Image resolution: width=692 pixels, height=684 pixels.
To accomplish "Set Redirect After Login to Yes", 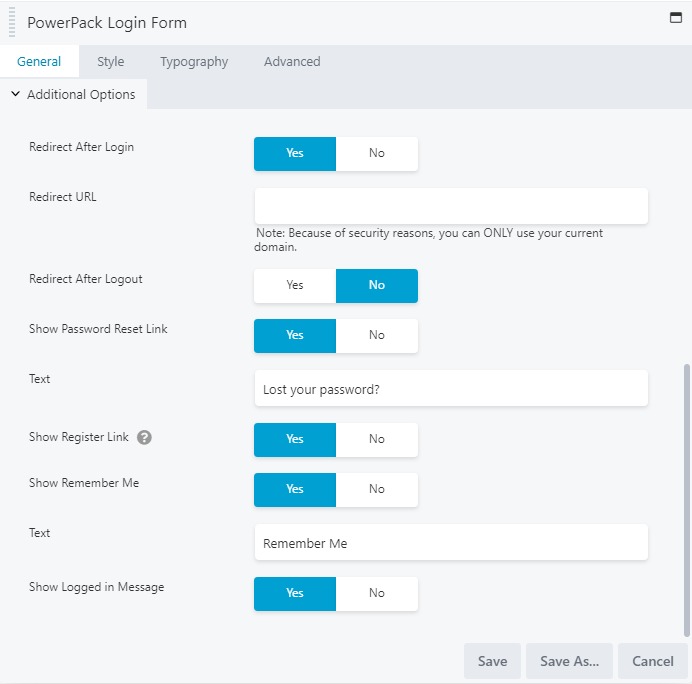I will pos(295,154).
